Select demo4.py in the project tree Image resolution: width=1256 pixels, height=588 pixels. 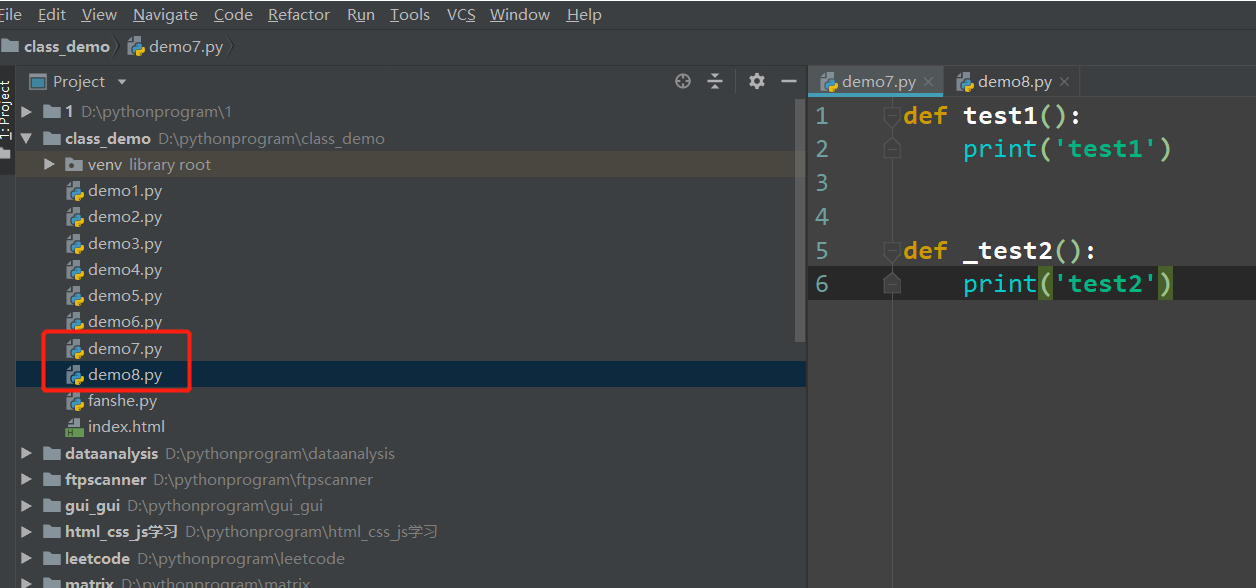click(x=125, y=269)
